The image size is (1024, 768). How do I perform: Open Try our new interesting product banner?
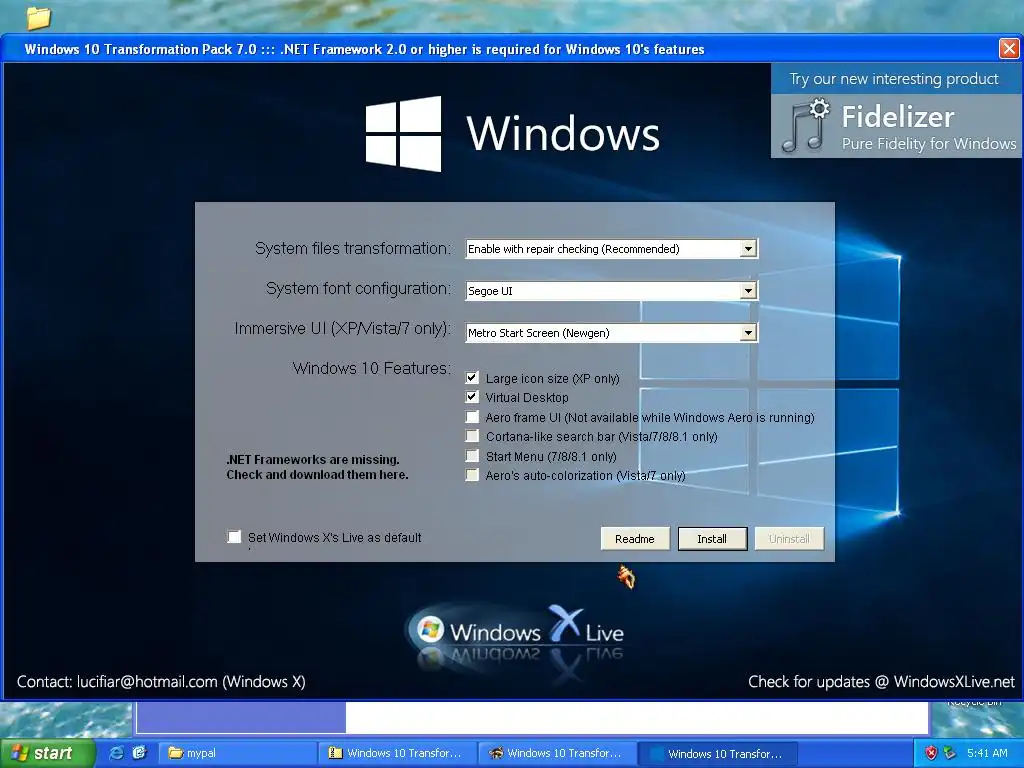tap(894, 79)
